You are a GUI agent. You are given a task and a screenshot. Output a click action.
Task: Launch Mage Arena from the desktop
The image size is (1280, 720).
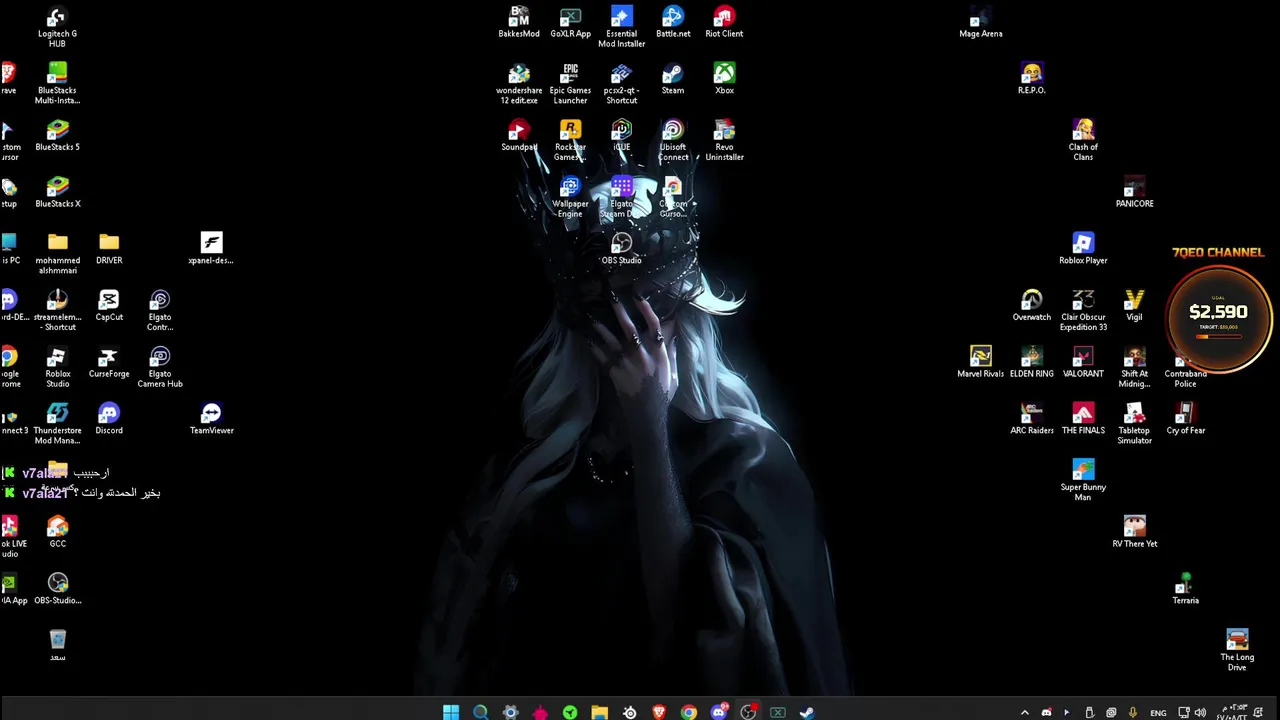pos(981,22)
